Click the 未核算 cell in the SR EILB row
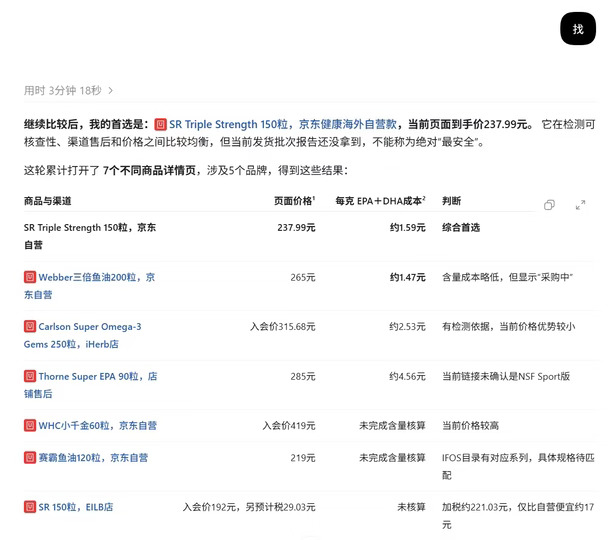The height and width of the screenshot is (540, 608). pyautogui.click(x=411, y=507)
